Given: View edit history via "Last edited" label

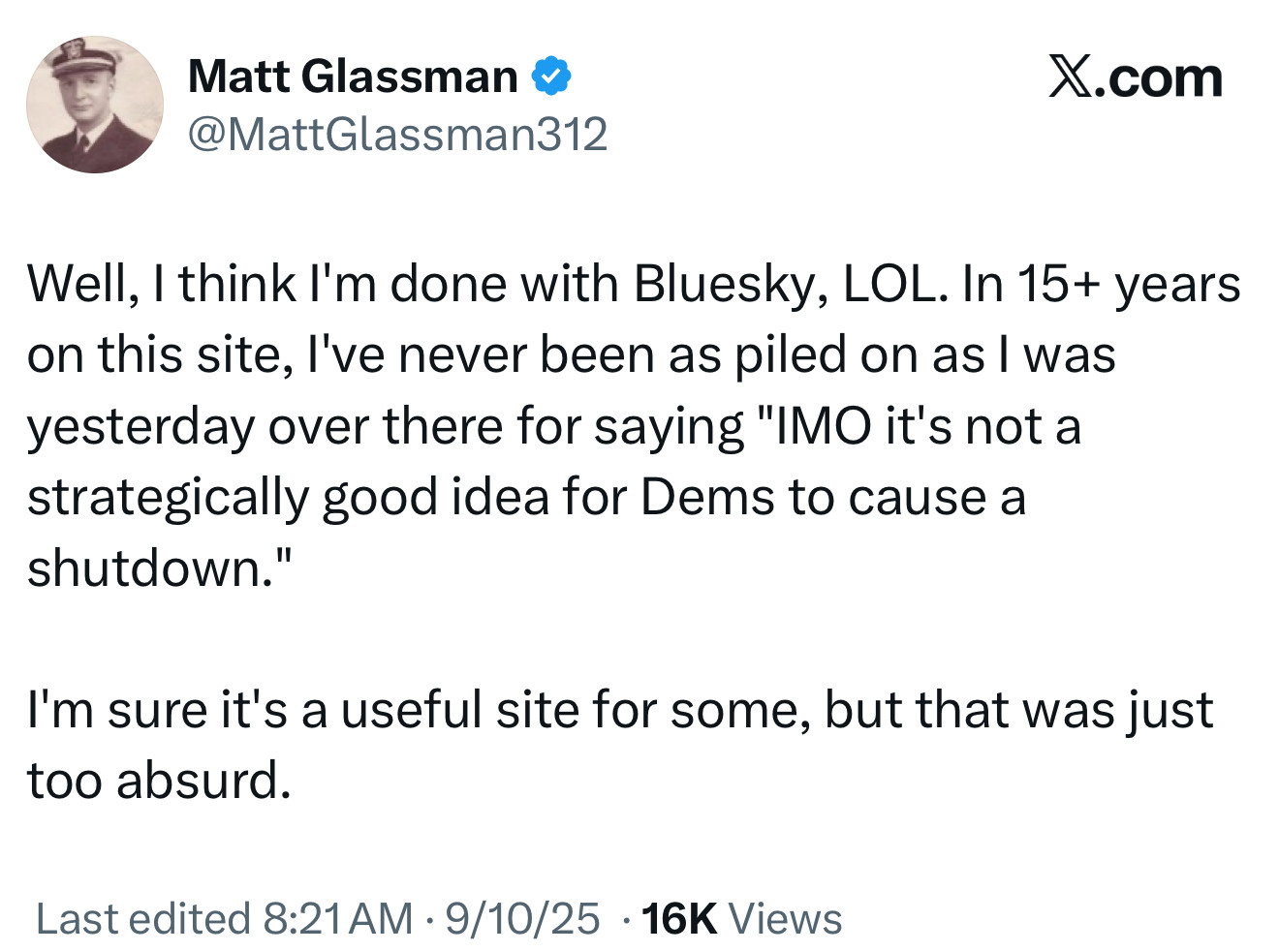Looking at the screenshot, I should coord(143,918).
